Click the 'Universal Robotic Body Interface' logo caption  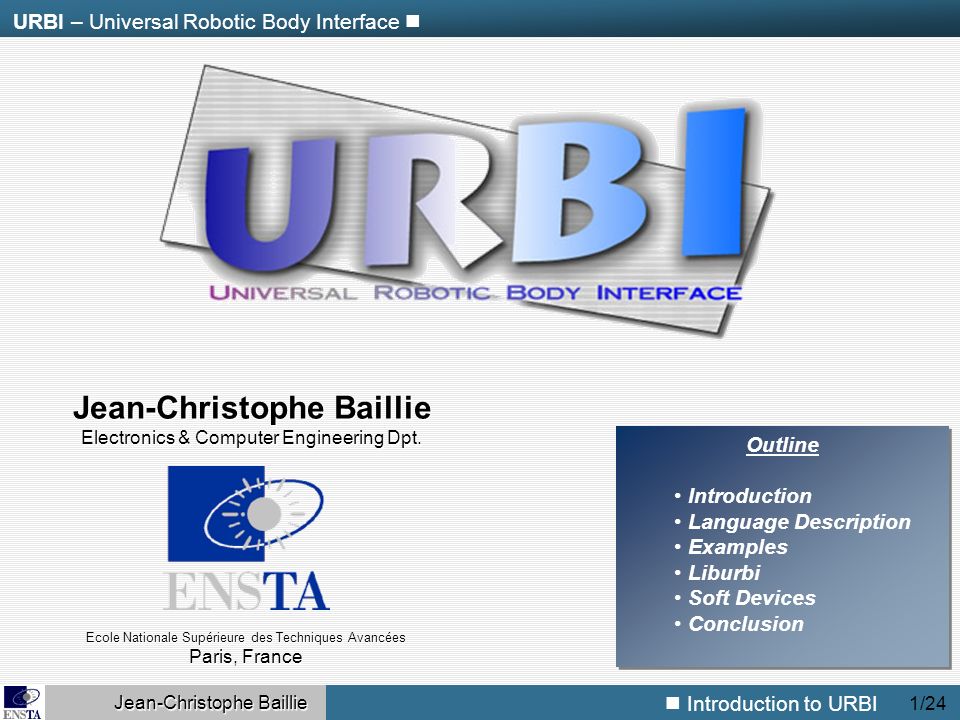[x=475, y=293]
